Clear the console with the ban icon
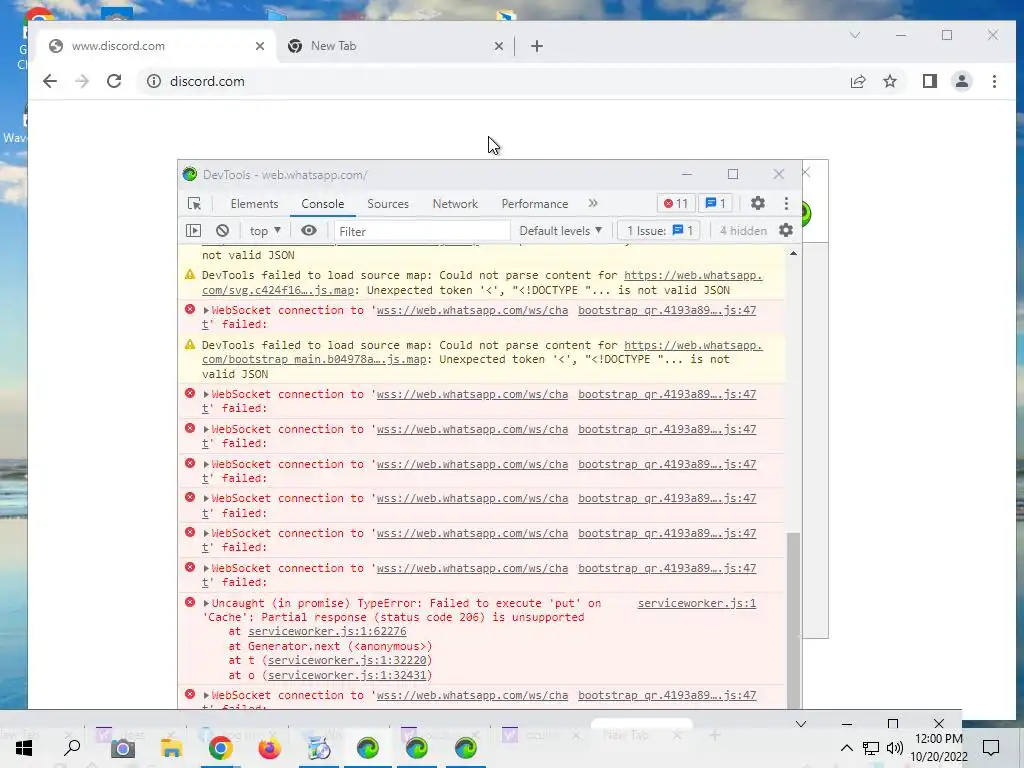Image resolution: width=1024 pixels, height=768 pixels. tap(223, 231)
